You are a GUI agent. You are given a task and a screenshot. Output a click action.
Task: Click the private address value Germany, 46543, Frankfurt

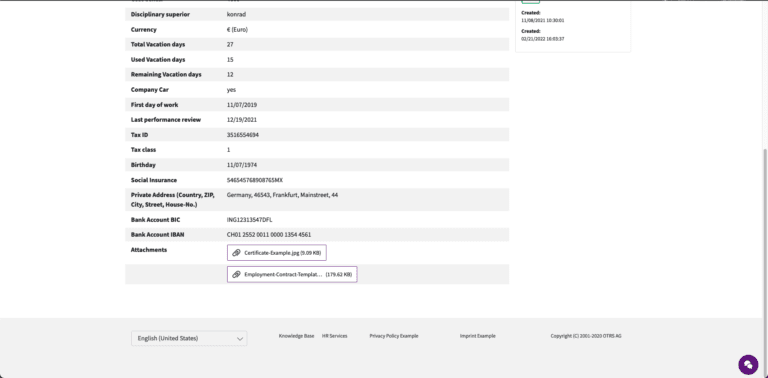pyautogui.click(x=282, y=195)
